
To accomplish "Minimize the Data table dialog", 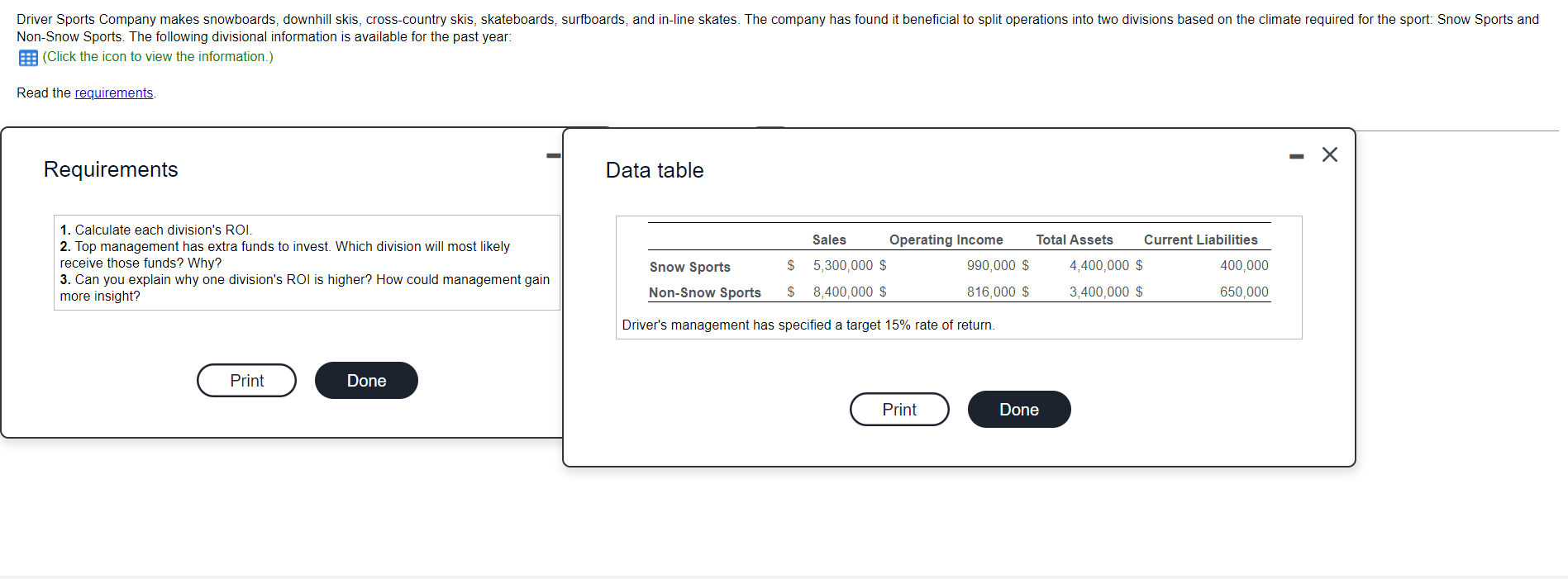I will (x=1296, y=156).
